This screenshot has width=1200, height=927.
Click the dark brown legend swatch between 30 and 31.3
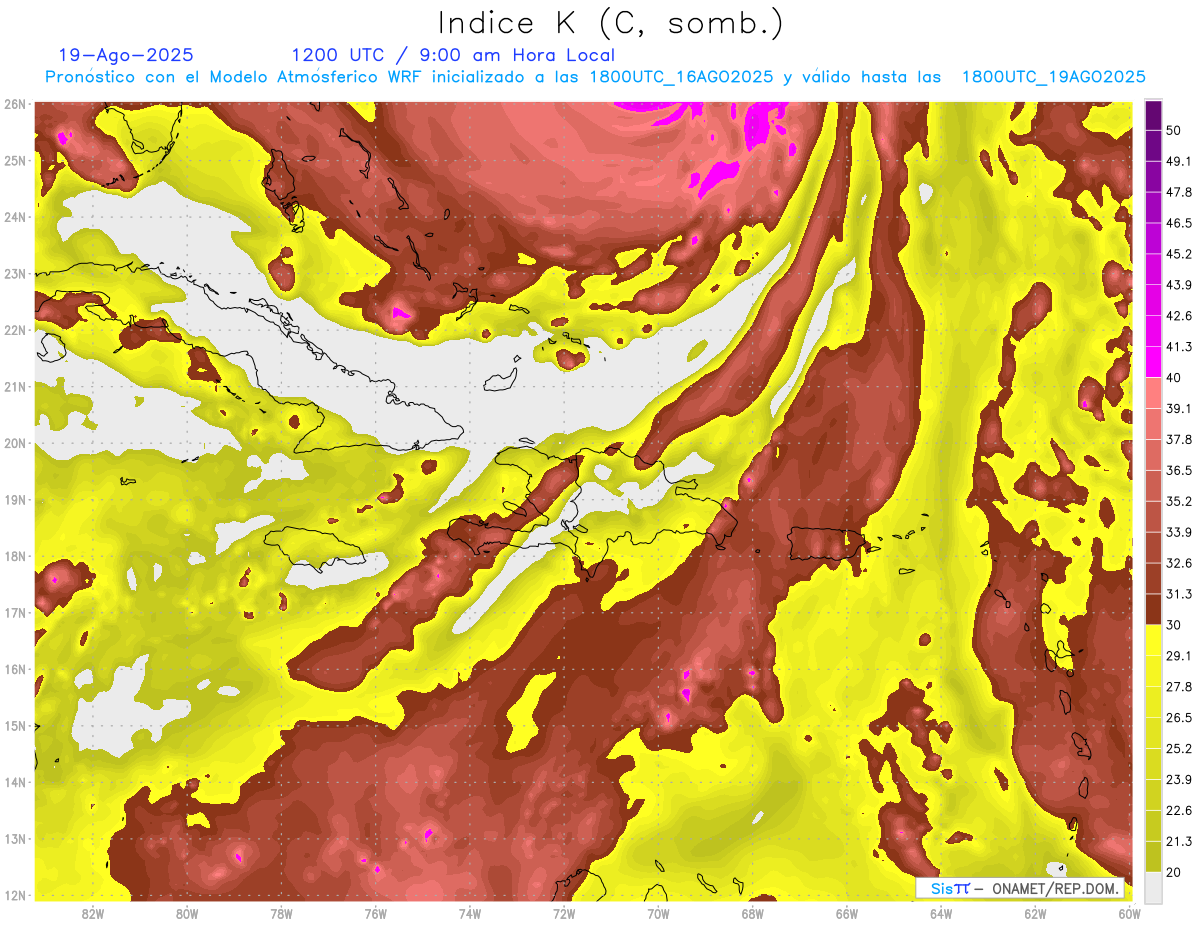[x=1153, y=609]
